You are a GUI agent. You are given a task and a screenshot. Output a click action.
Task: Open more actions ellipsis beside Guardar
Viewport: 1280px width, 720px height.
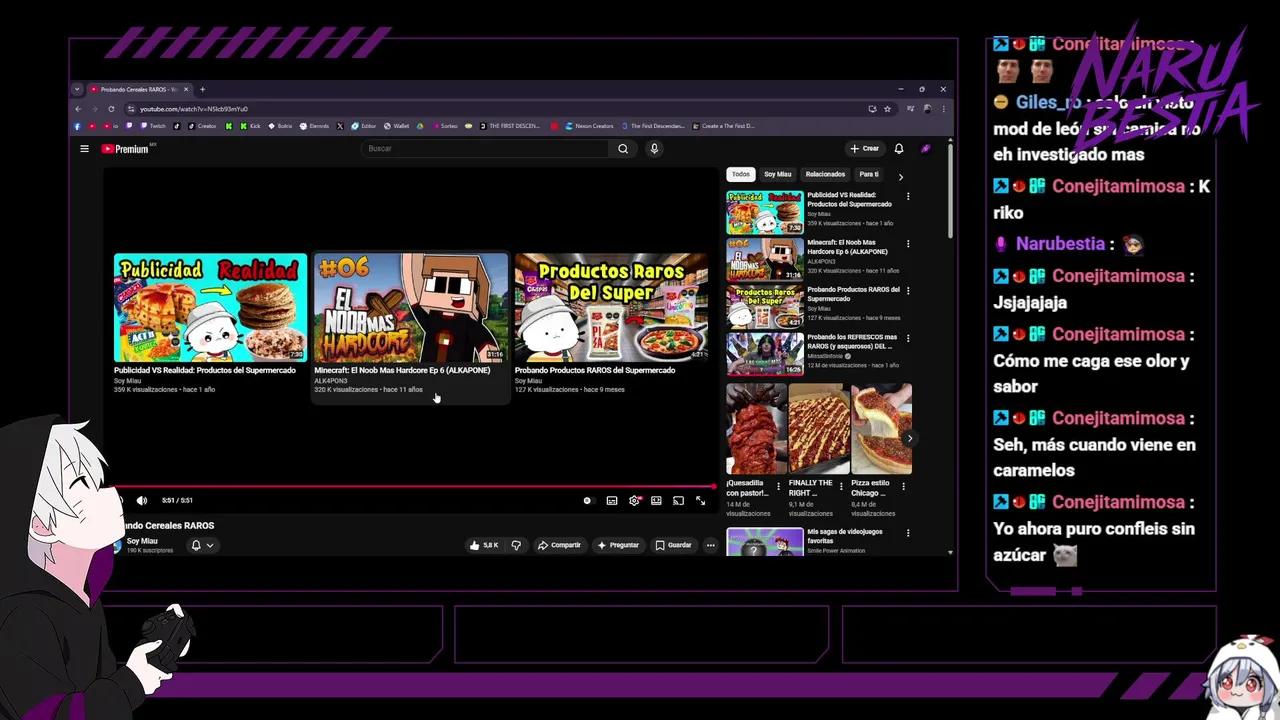[710, 545]
